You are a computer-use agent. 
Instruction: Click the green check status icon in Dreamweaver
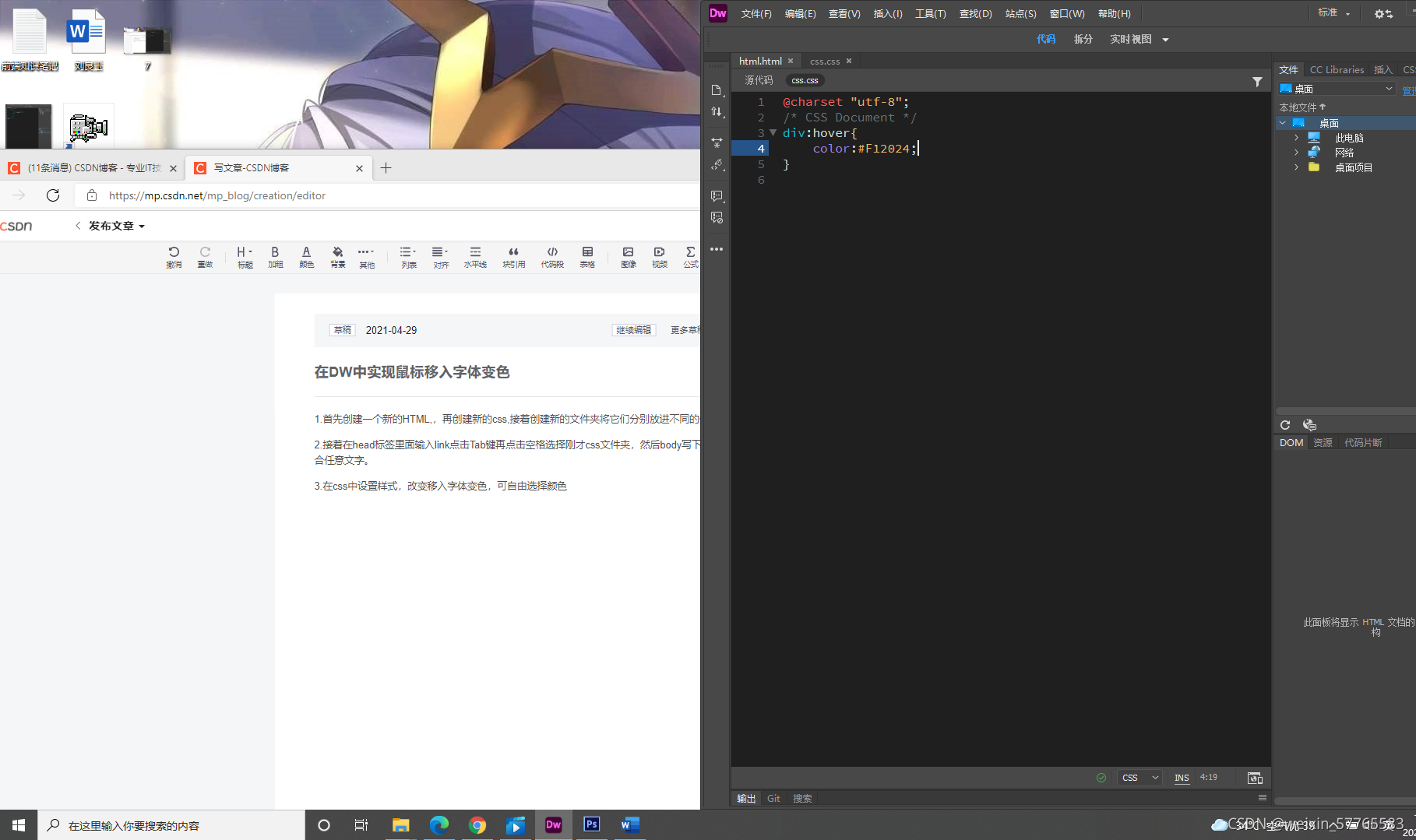(x=1101, y=778)
